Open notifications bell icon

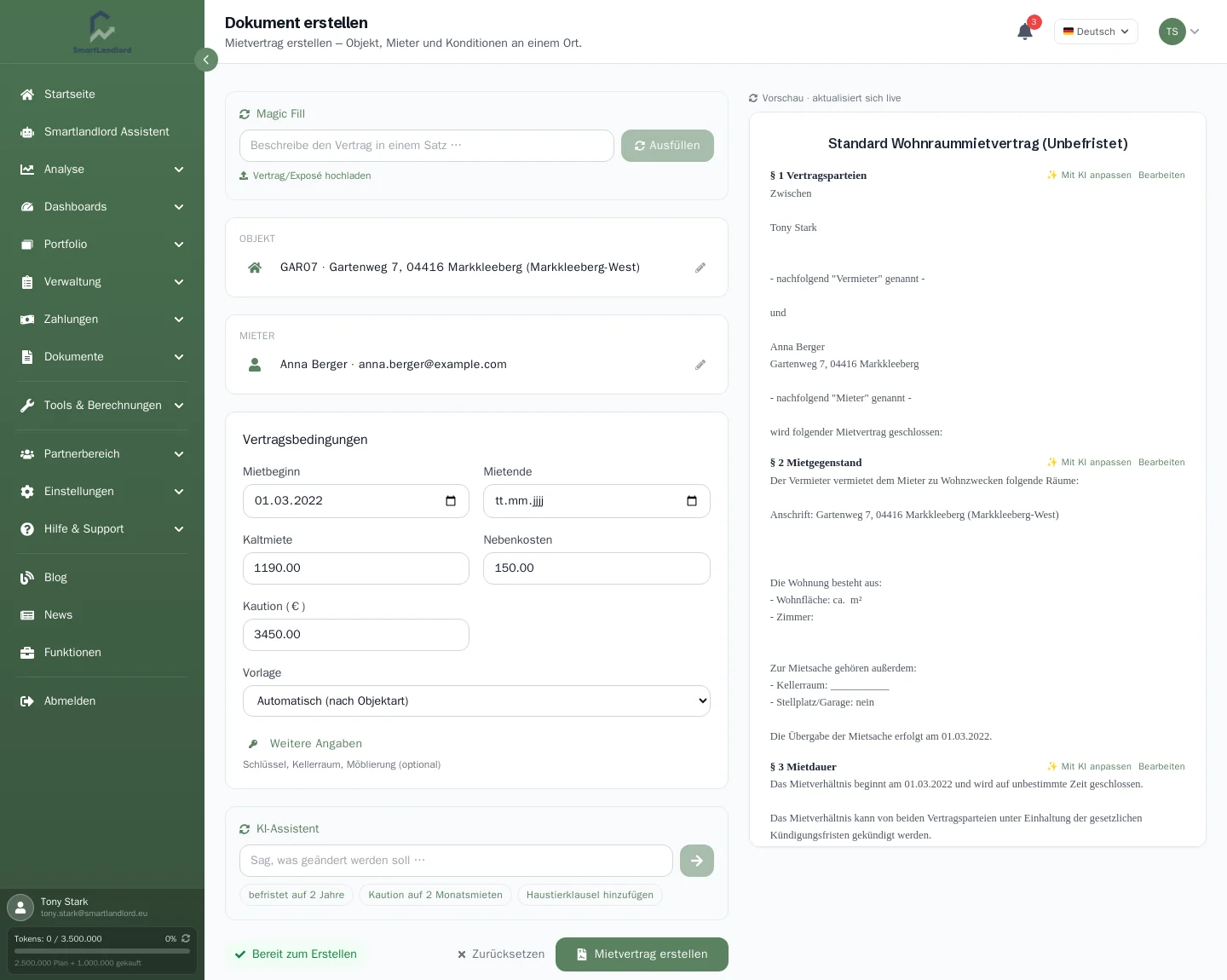[x=1025, y=32]
